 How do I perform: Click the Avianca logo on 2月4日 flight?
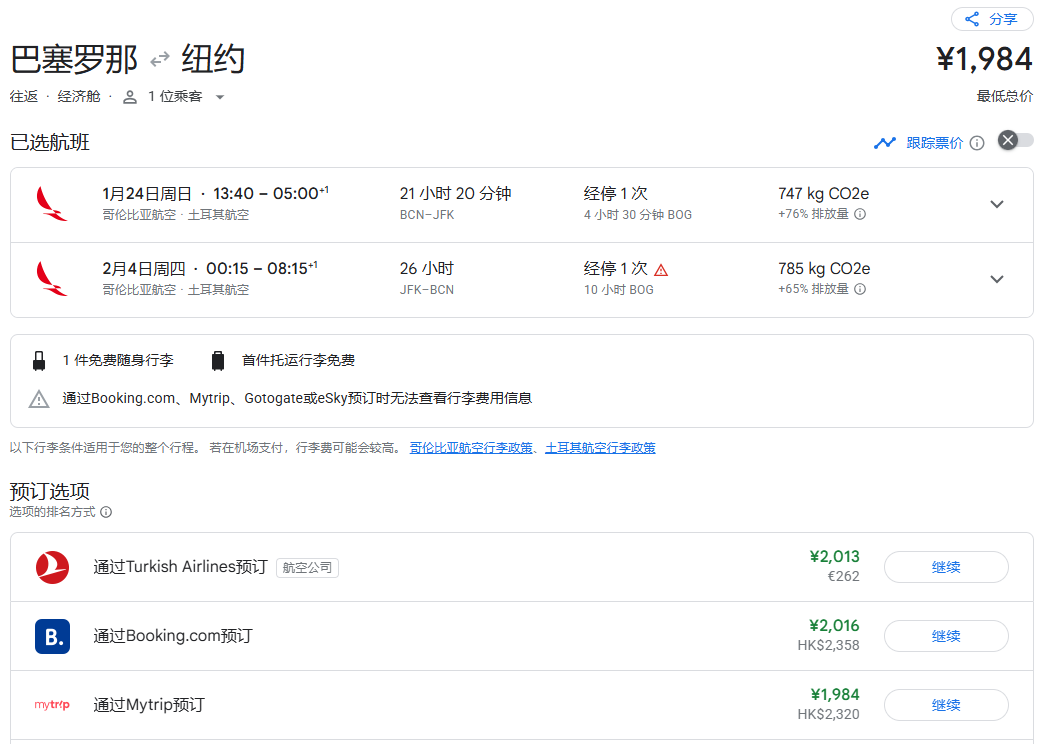tap(51, 279)
